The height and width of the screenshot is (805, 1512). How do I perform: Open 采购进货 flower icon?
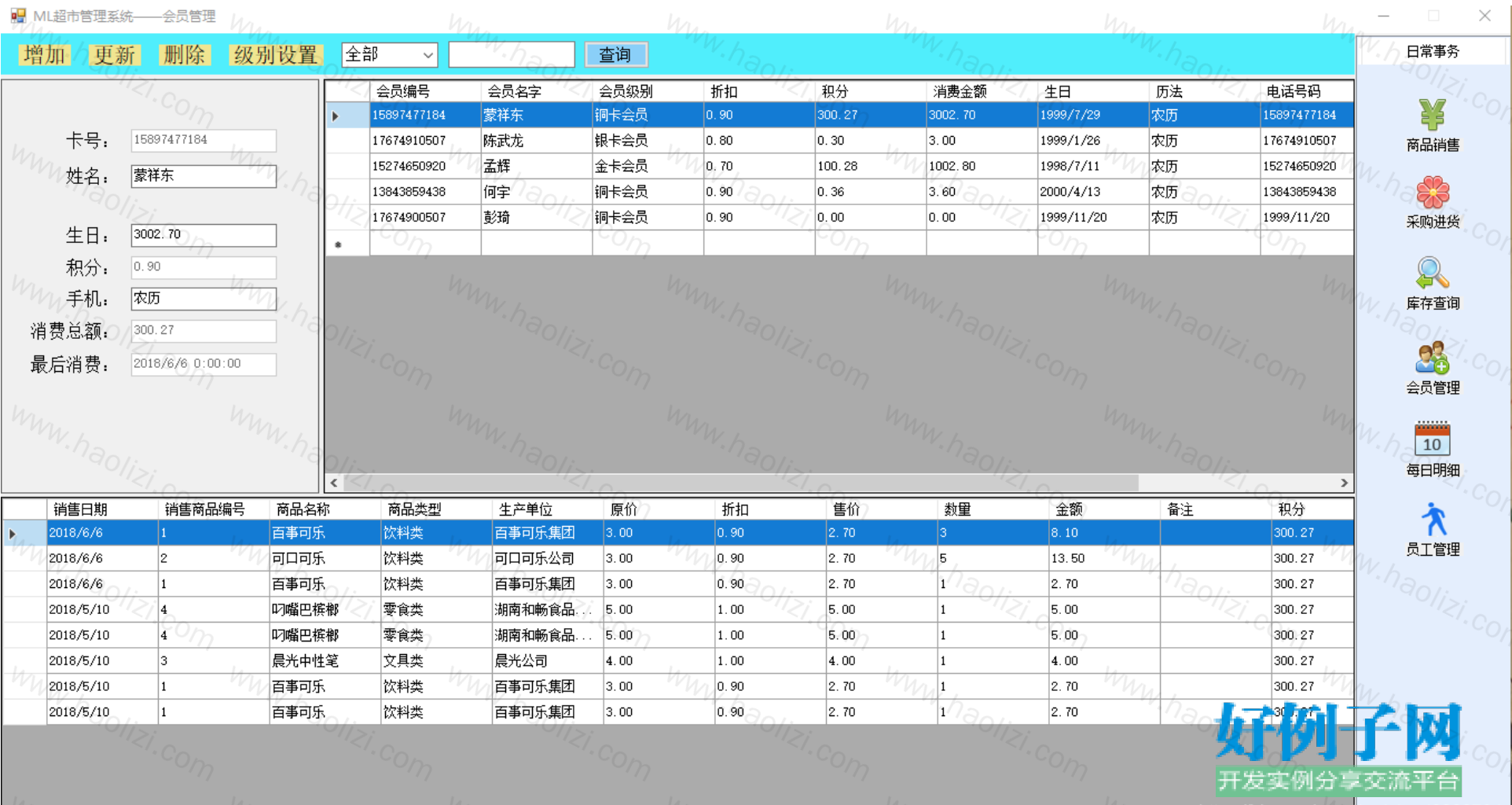click(1432, 193)
